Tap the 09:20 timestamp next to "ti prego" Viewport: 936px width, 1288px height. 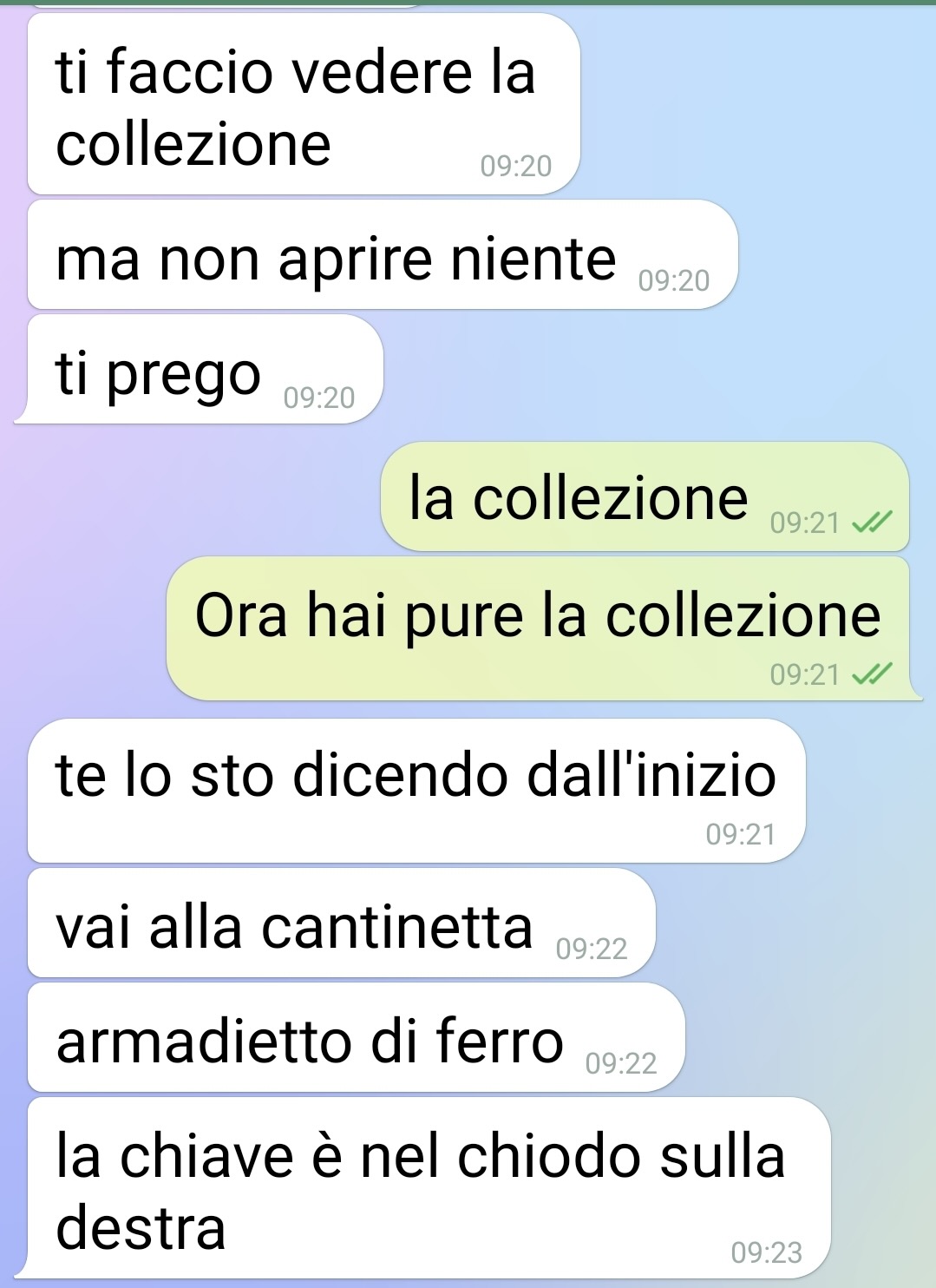pyautogui.click(x=319, y=398)
